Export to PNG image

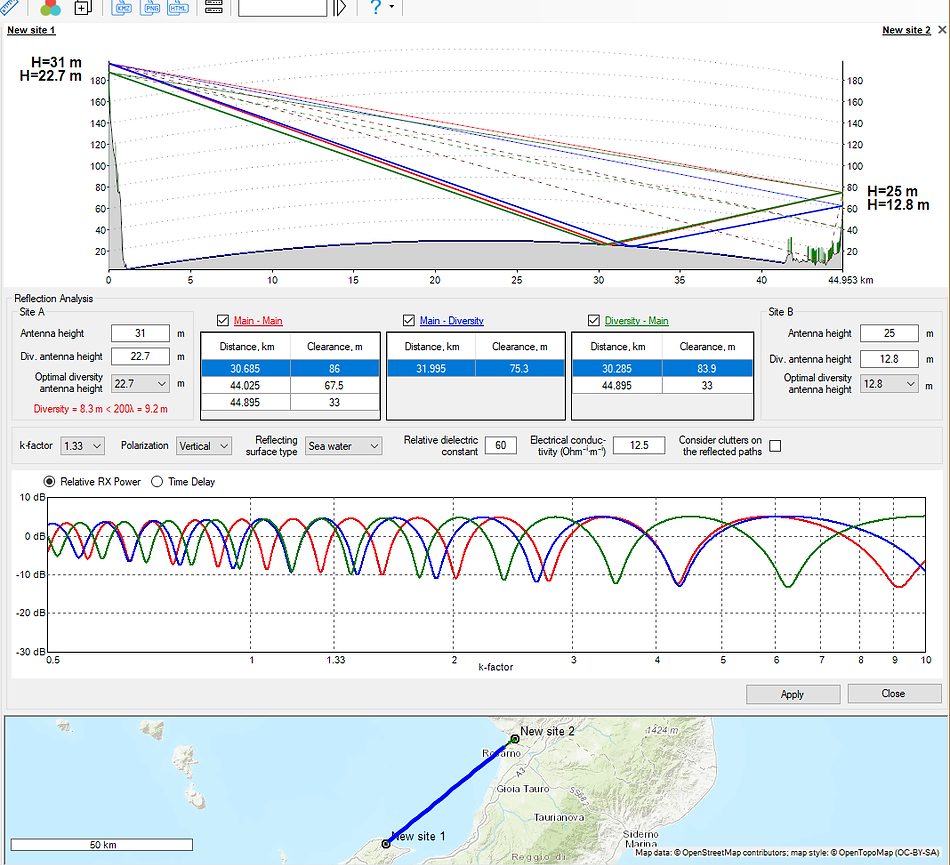coord(150,7)
